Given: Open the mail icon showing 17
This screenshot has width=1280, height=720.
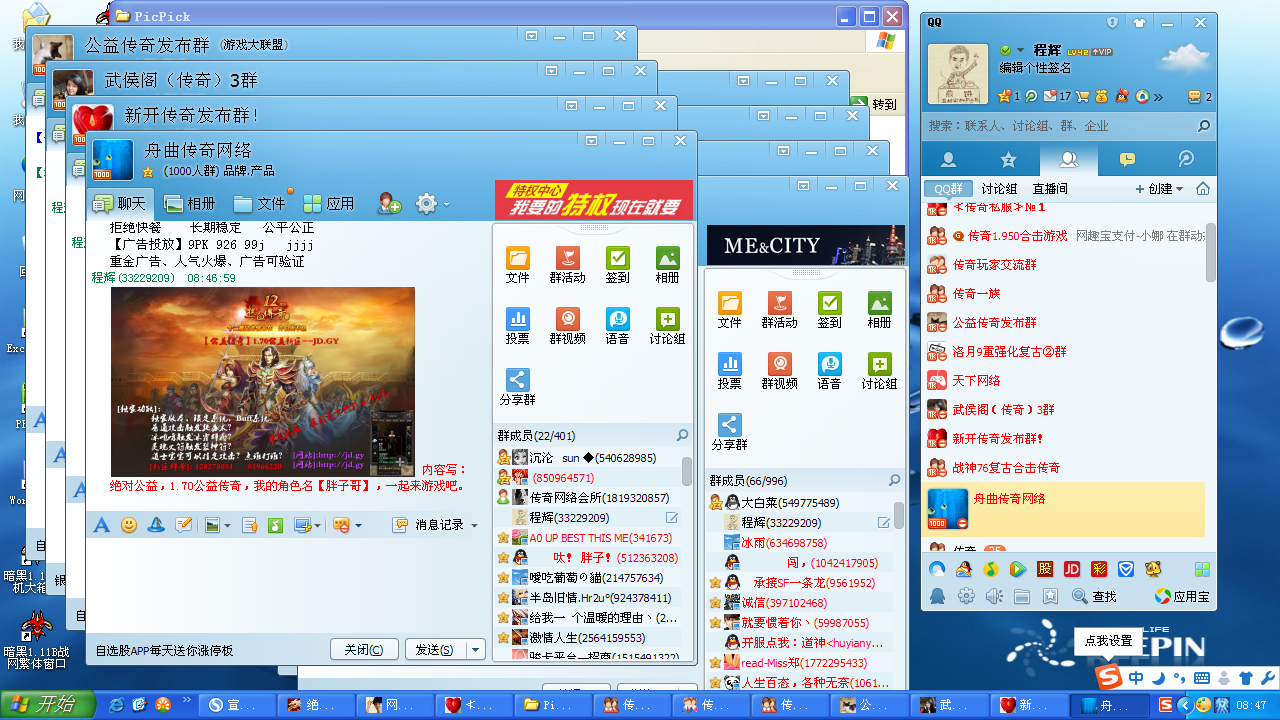Looking at the screenshot, I should (1049, 96).
